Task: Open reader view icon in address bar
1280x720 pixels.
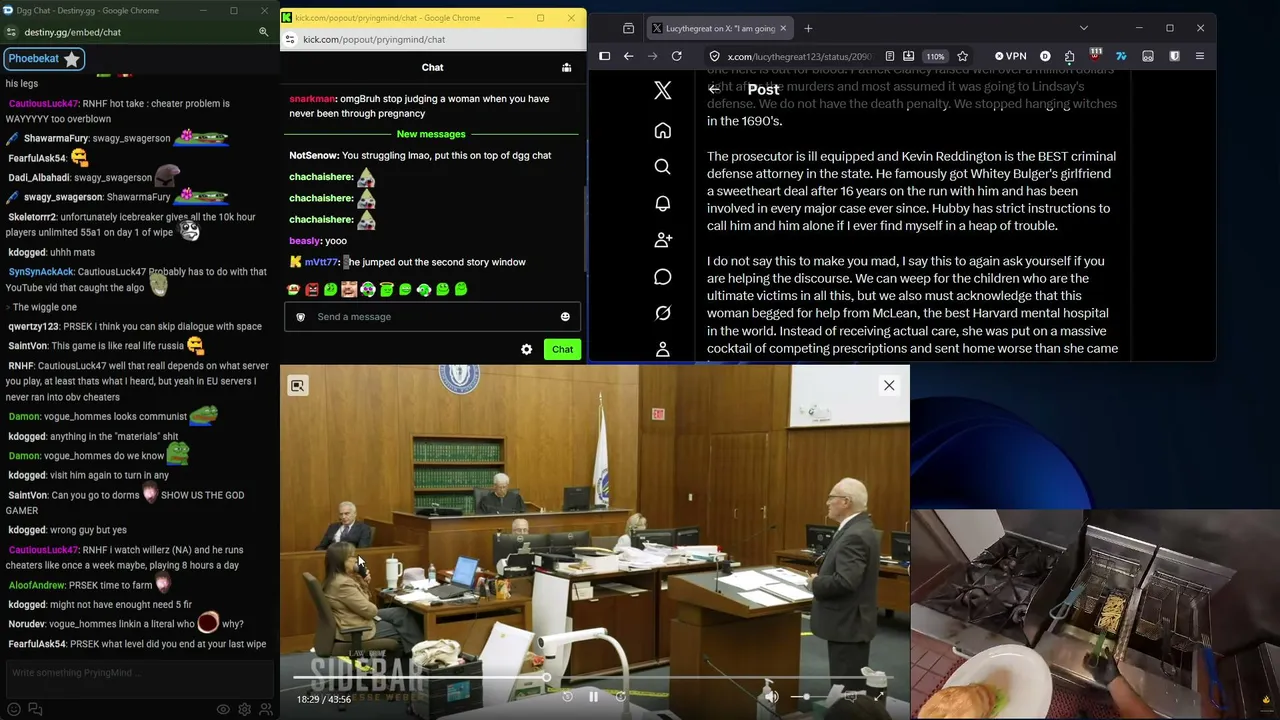Action: coord(889,56)
